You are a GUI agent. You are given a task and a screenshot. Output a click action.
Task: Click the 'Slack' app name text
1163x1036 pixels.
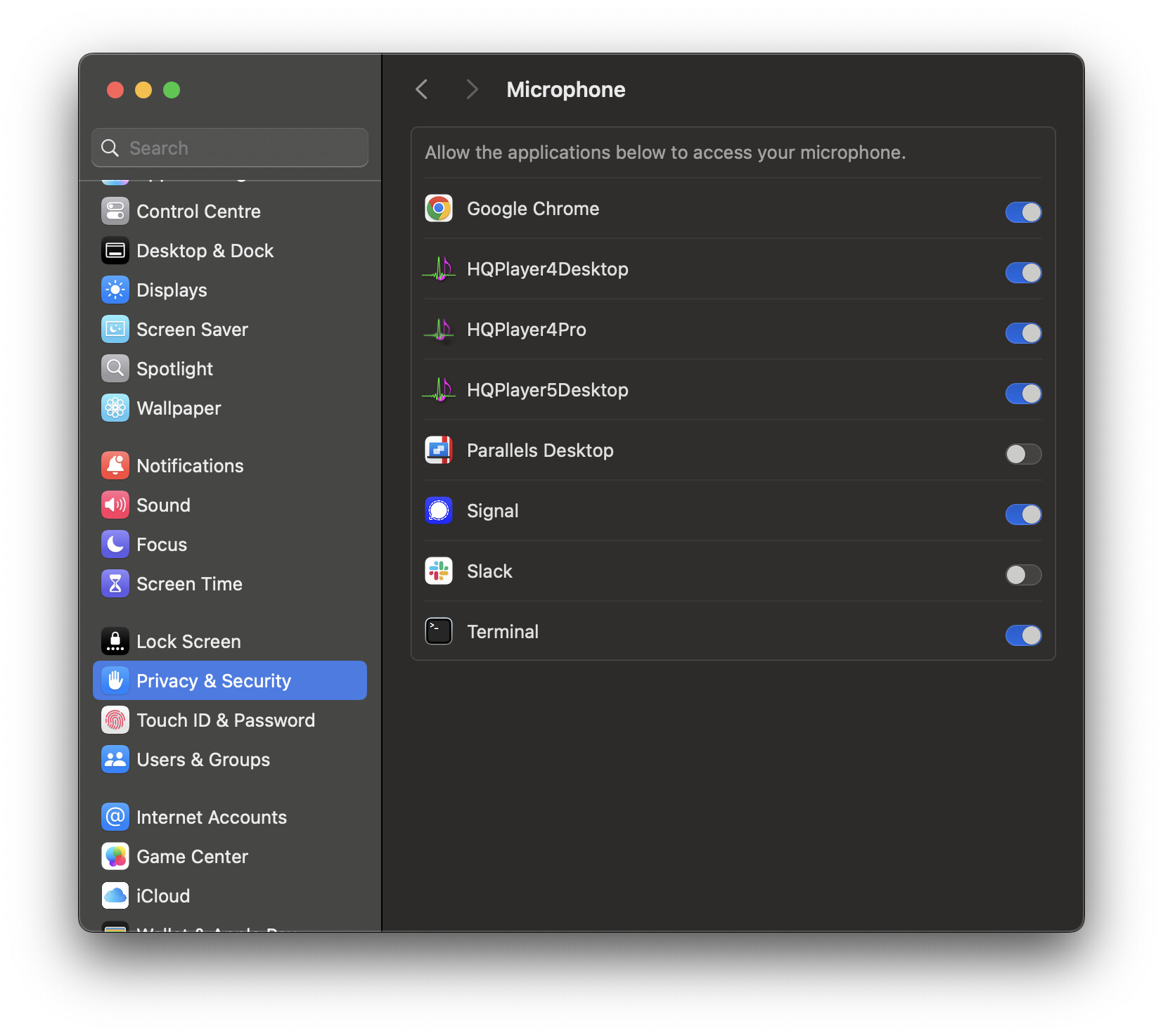(x=490, y=571)
